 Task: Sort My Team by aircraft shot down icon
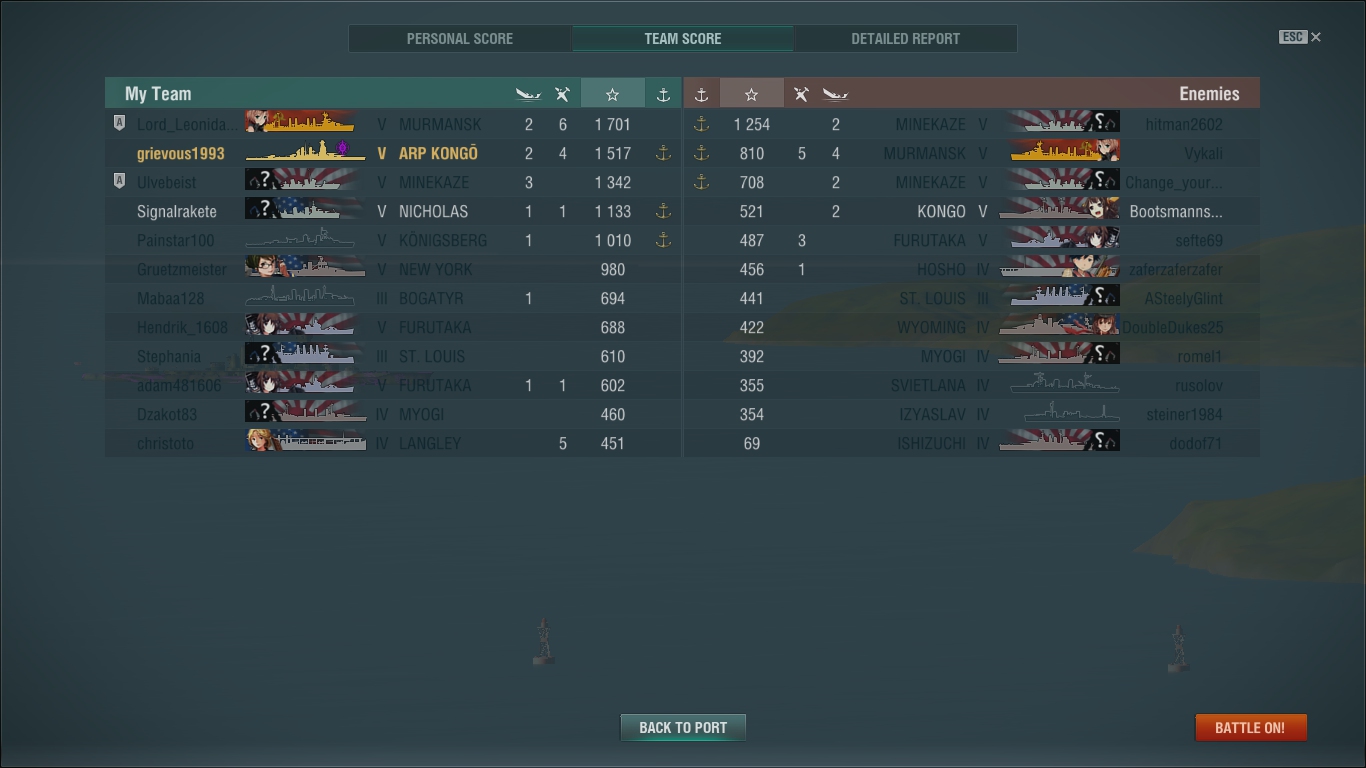click(562, 94)
